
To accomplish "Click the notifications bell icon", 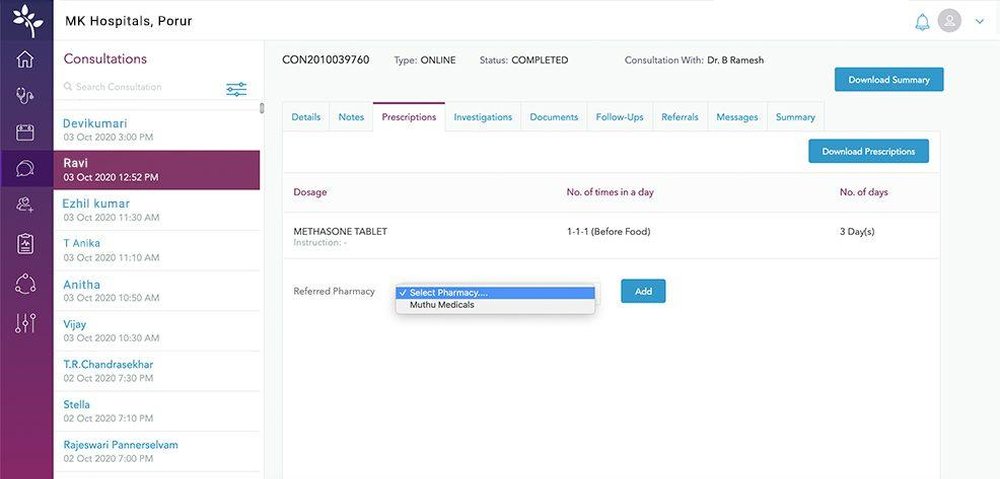I will (x=922, y=22).
